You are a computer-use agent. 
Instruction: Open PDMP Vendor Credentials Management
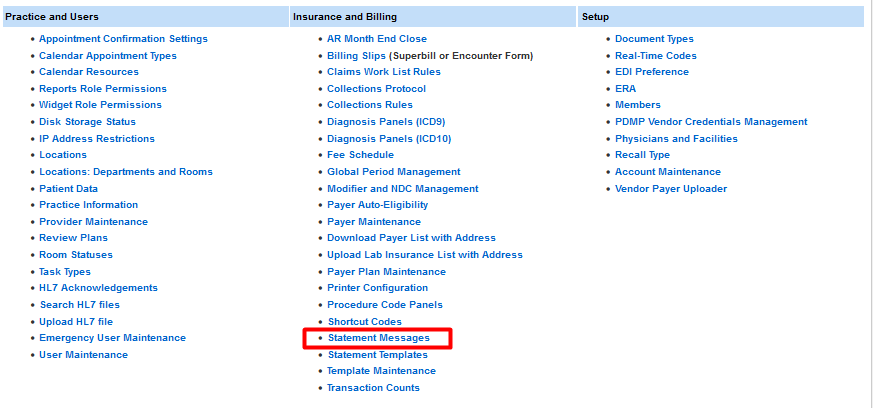coord(711,122)
